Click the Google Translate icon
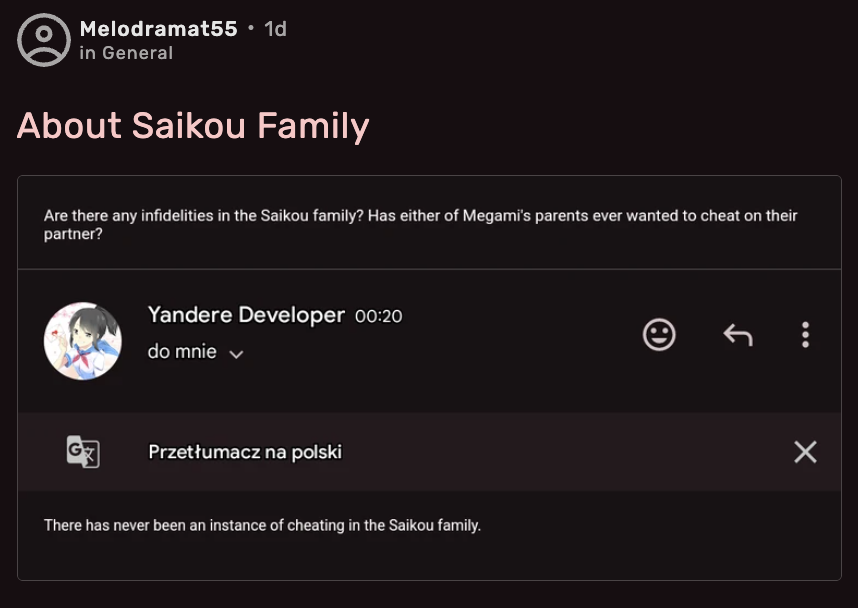Image resolution: width=858 pixels, height=608 pixels. pos(83,452)
